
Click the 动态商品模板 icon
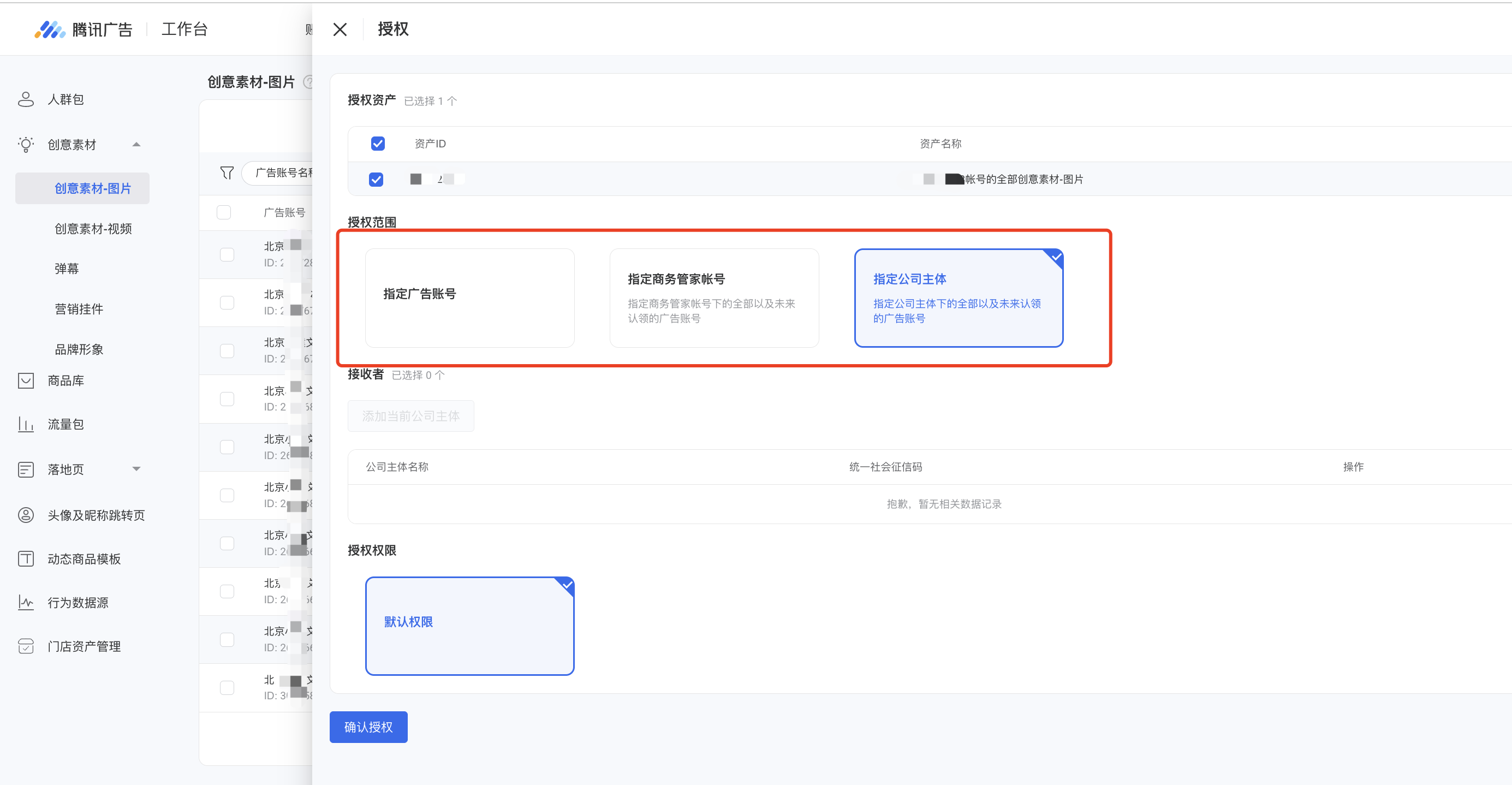26,558
